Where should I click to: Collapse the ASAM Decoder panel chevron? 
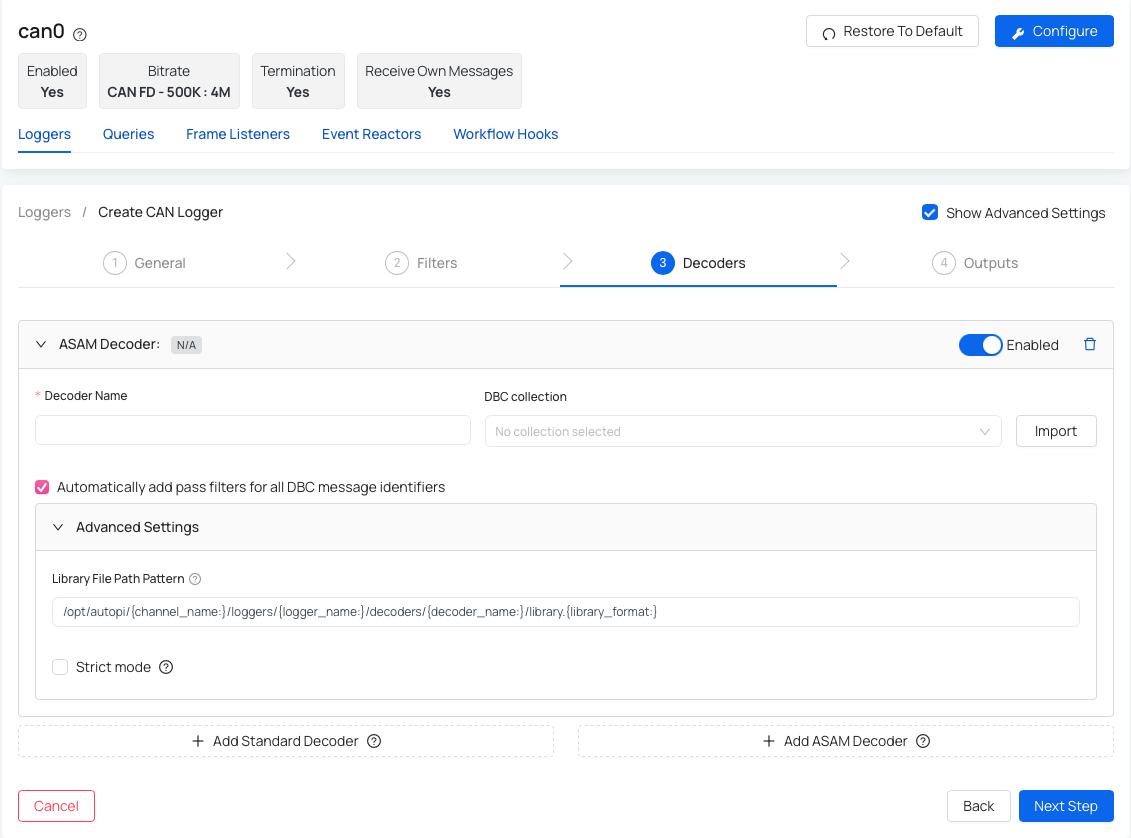tap(41, 344)
